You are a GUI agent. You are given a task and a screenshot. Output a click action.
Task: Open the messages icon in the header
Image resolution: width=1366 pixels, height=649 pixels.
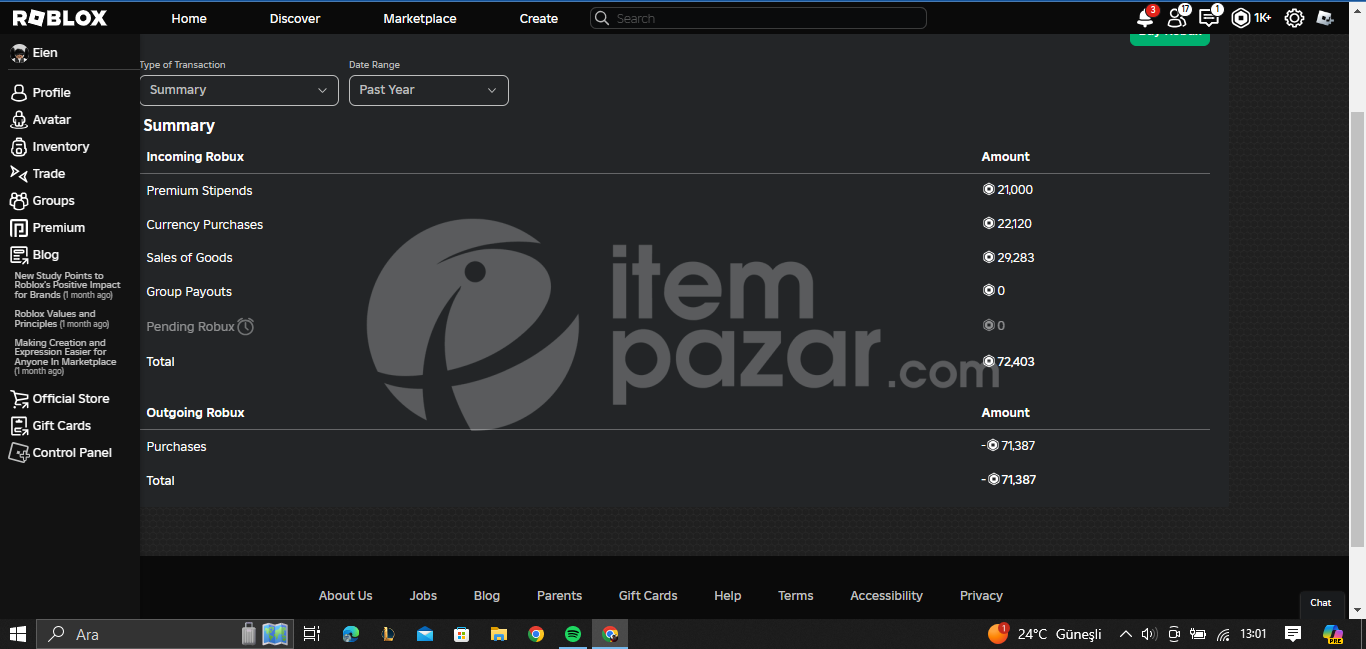point(1209,18)
